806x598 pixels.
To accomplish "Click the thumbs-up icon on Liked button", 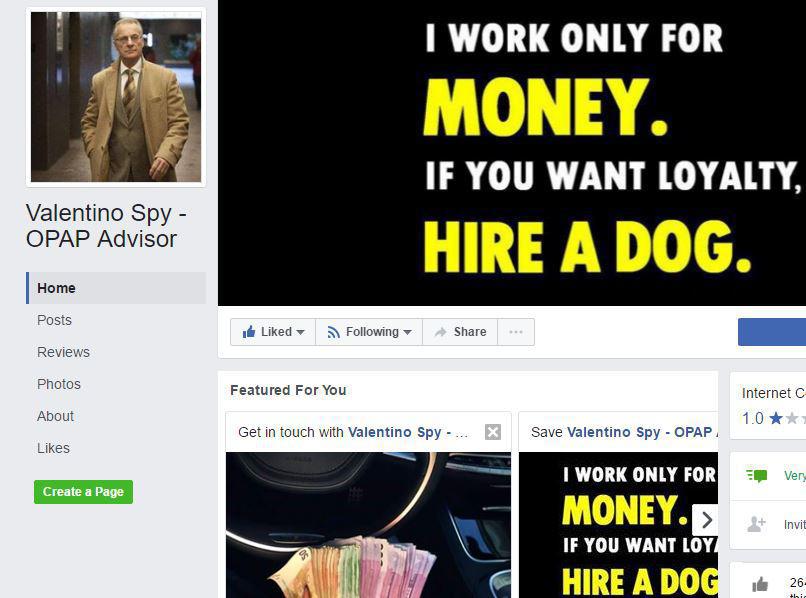I will pos(249,332).
